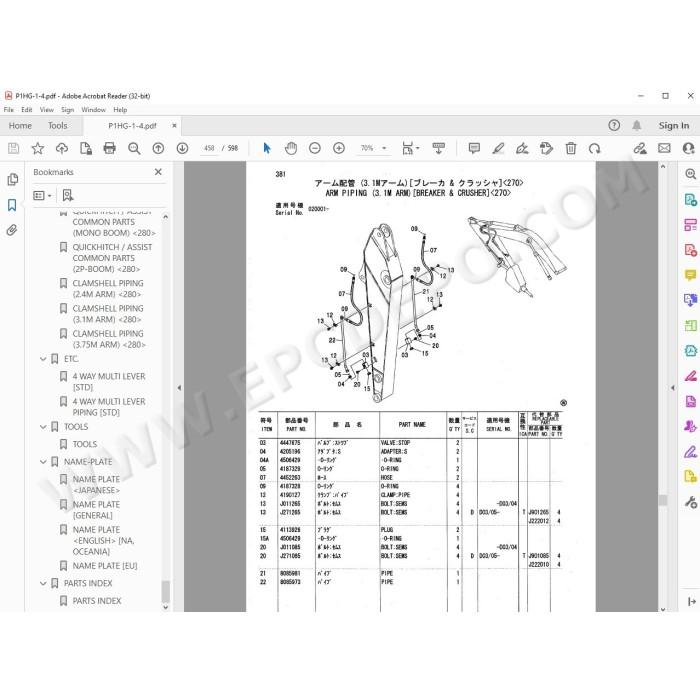The width and height of the screenshot is (700, 700).
Task: Delete with the trash icon
Action: pos(571,148)
